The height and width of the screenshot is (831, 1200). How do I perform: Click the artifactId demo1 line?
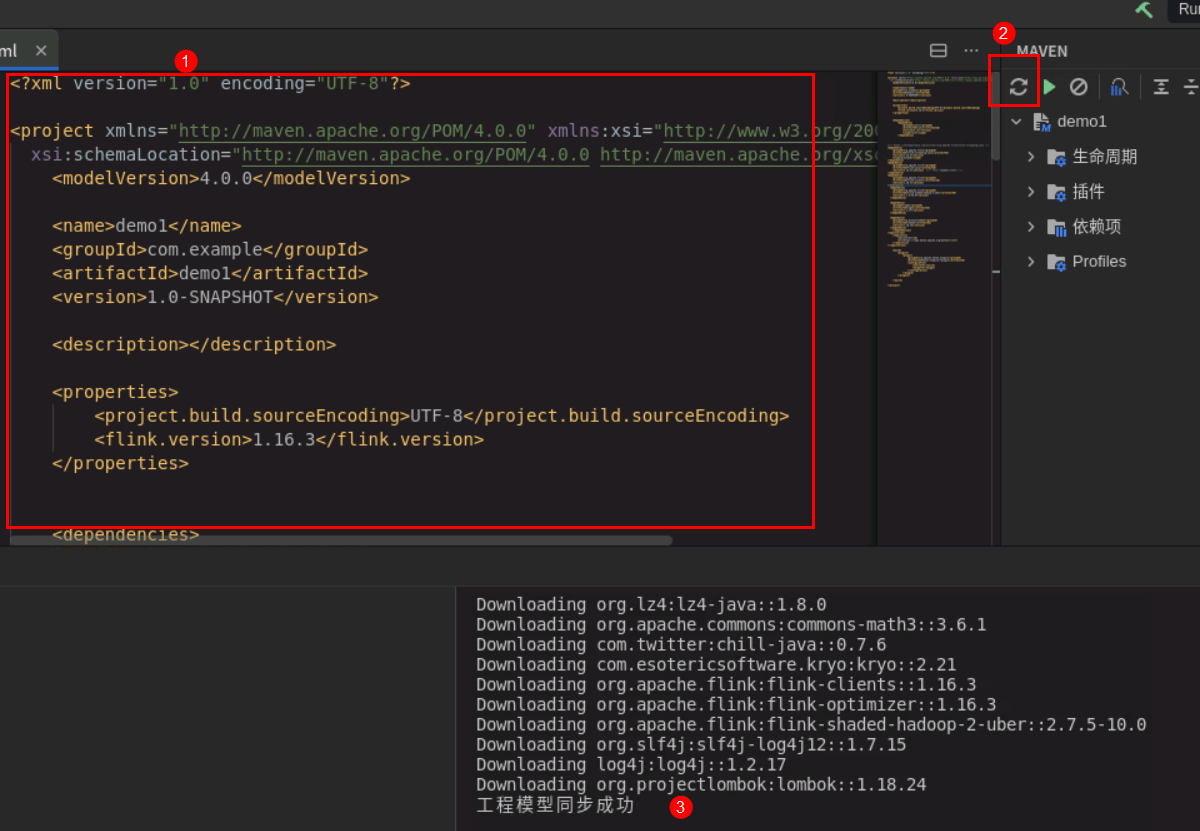[x=210, y=273]
